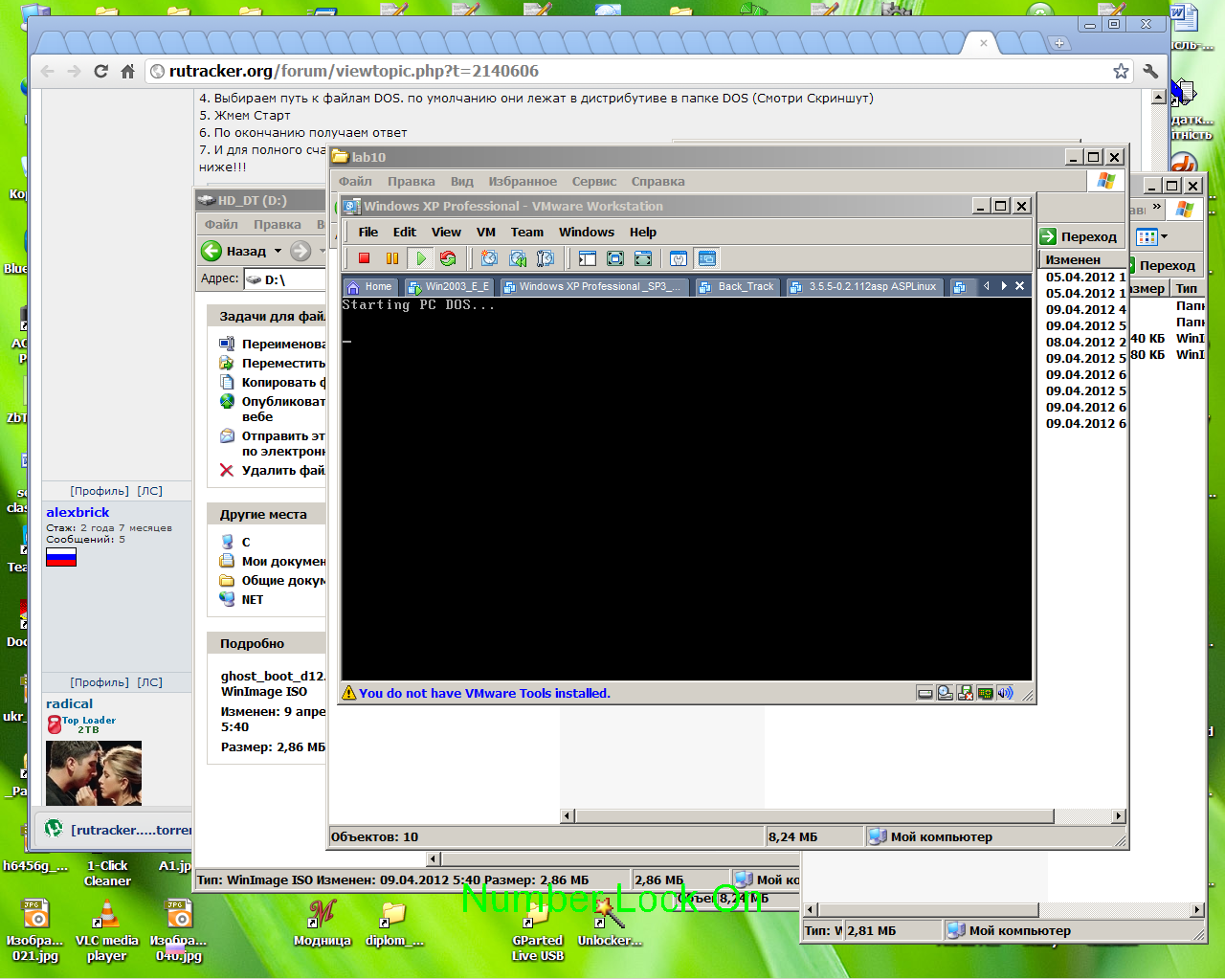Click the sound device icon in VMware status bar
The width and height of the screenshot is (1225, 980).
pos(1005,693)
